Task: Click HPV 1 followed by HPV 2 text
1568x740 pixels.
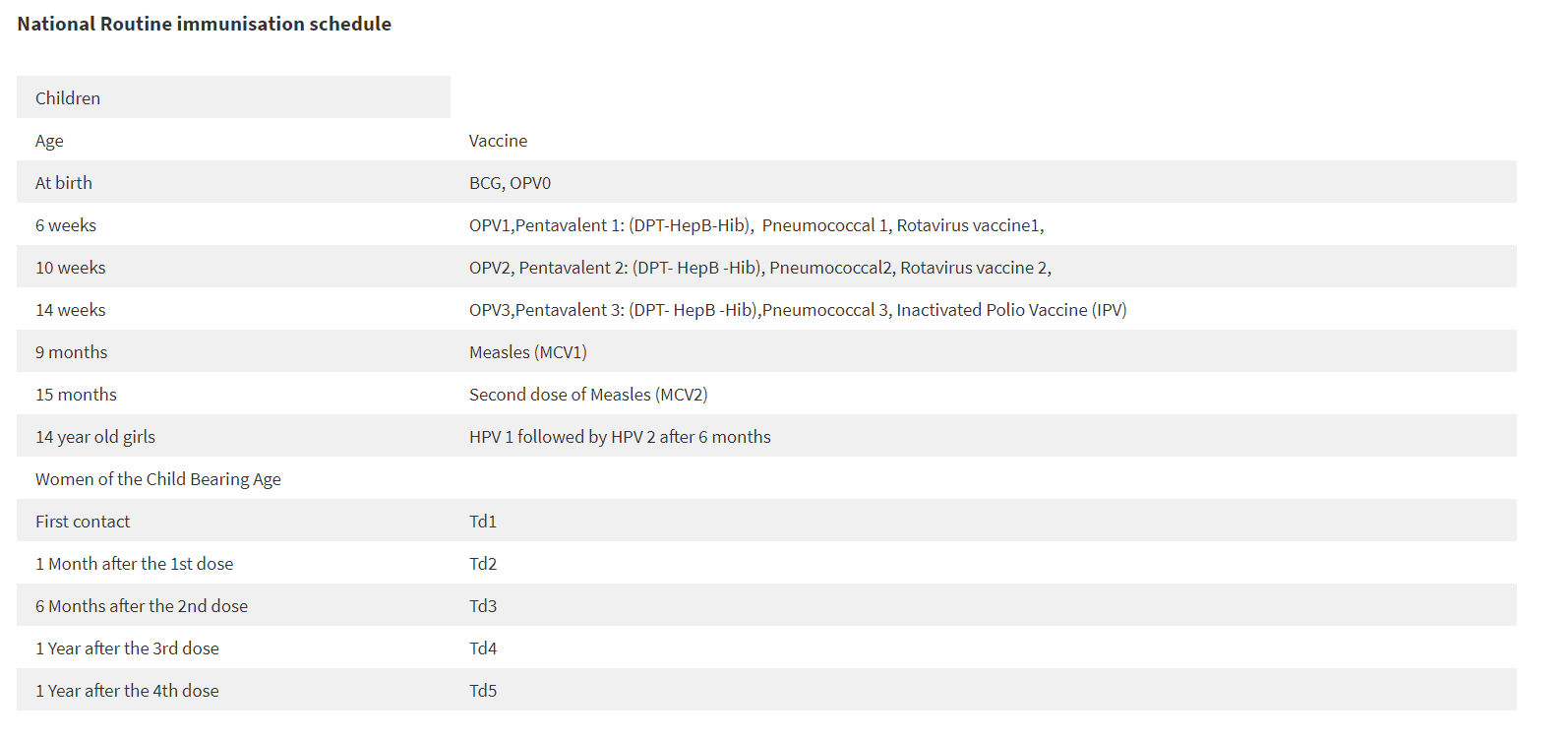Action: (620, 437)
